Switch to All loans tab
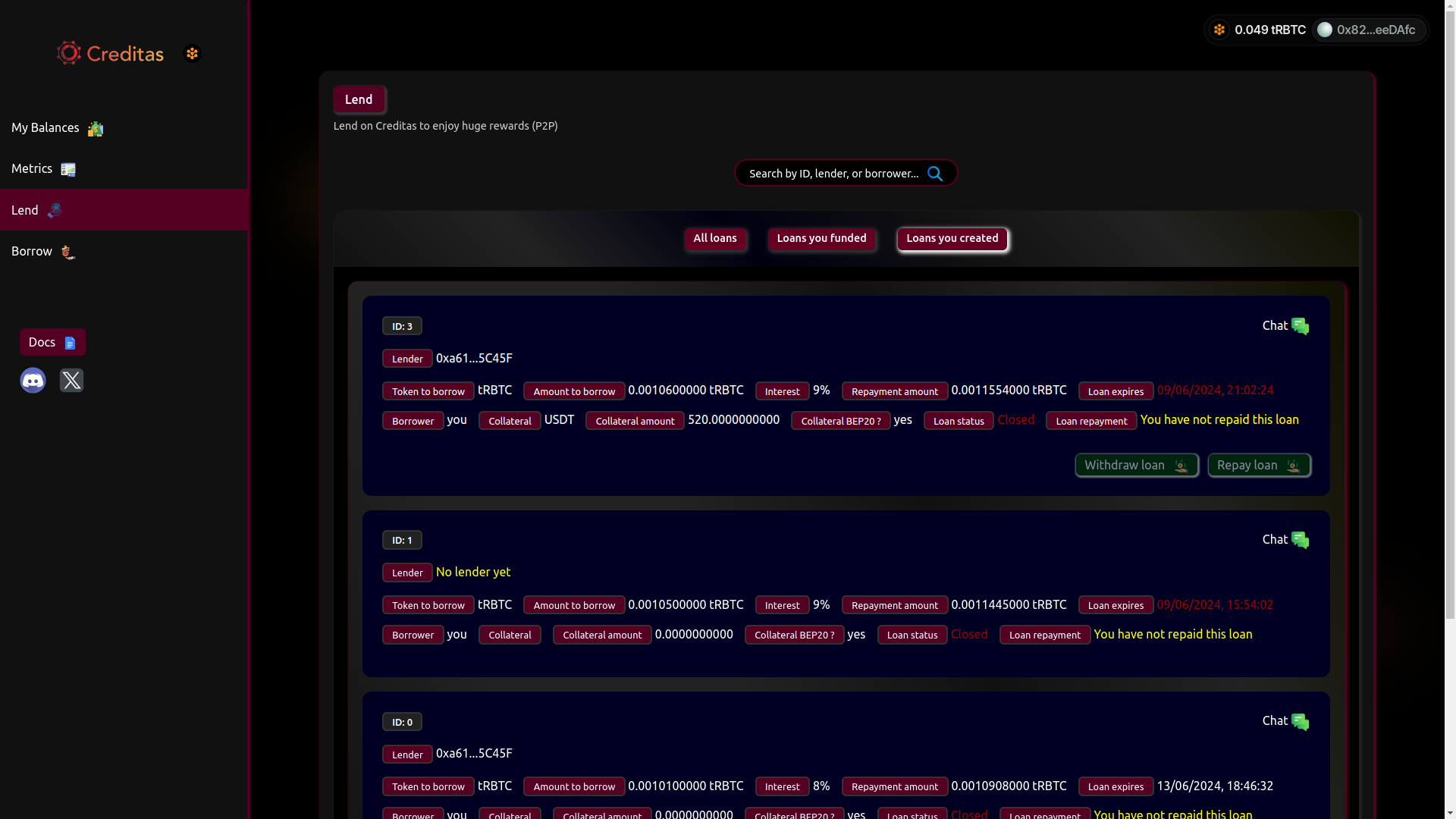Screen dimensions: 1456x819 (x=714, y=239)
